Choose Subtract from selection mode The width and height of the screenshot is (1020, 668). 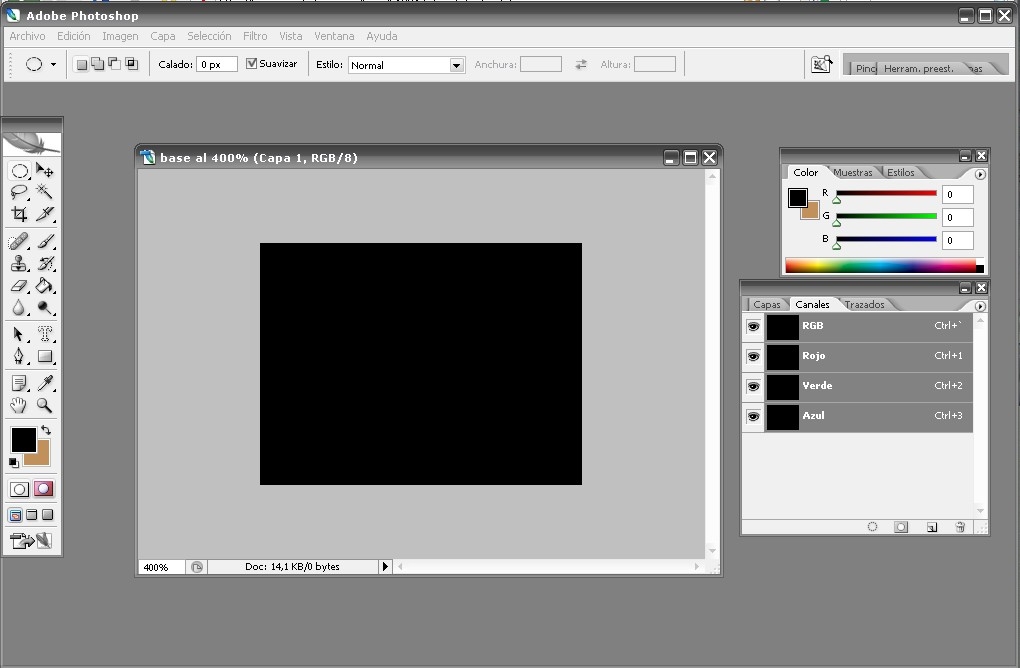(x=114, y=64)
